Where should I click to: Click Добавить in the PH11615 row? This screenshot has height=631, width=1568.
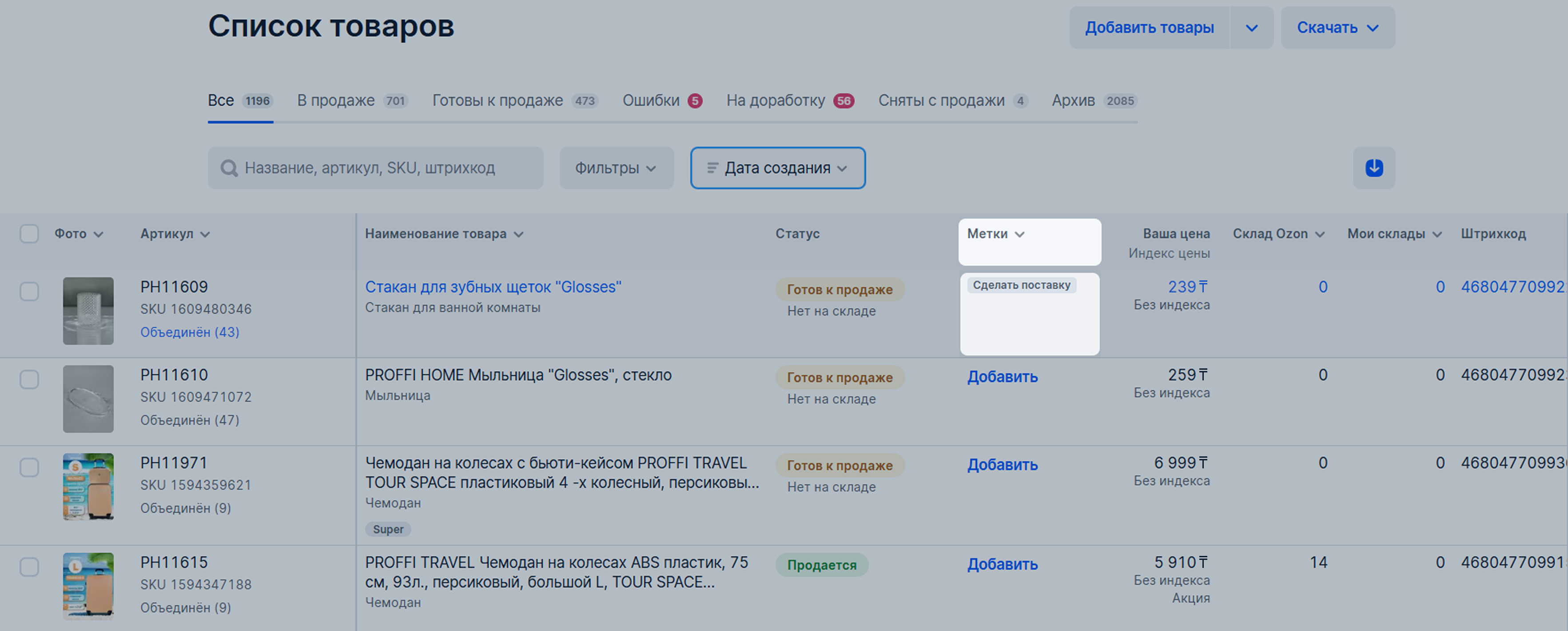[1003, 565]
